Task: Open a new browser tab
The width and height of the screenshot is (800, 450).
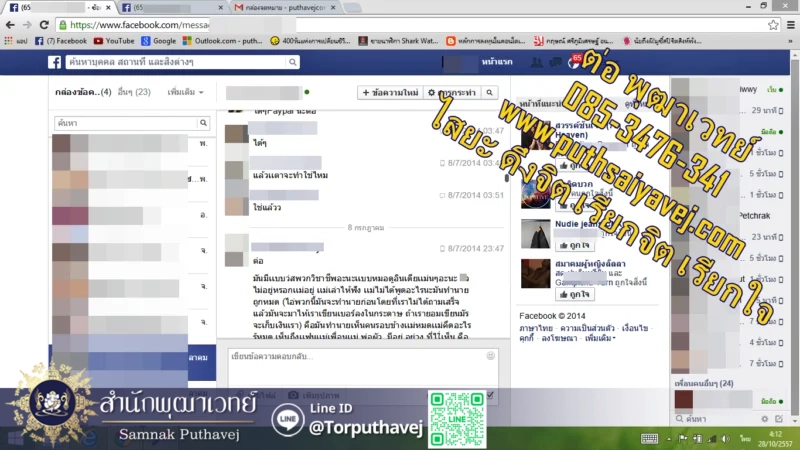Action: [x=352, y=8]
